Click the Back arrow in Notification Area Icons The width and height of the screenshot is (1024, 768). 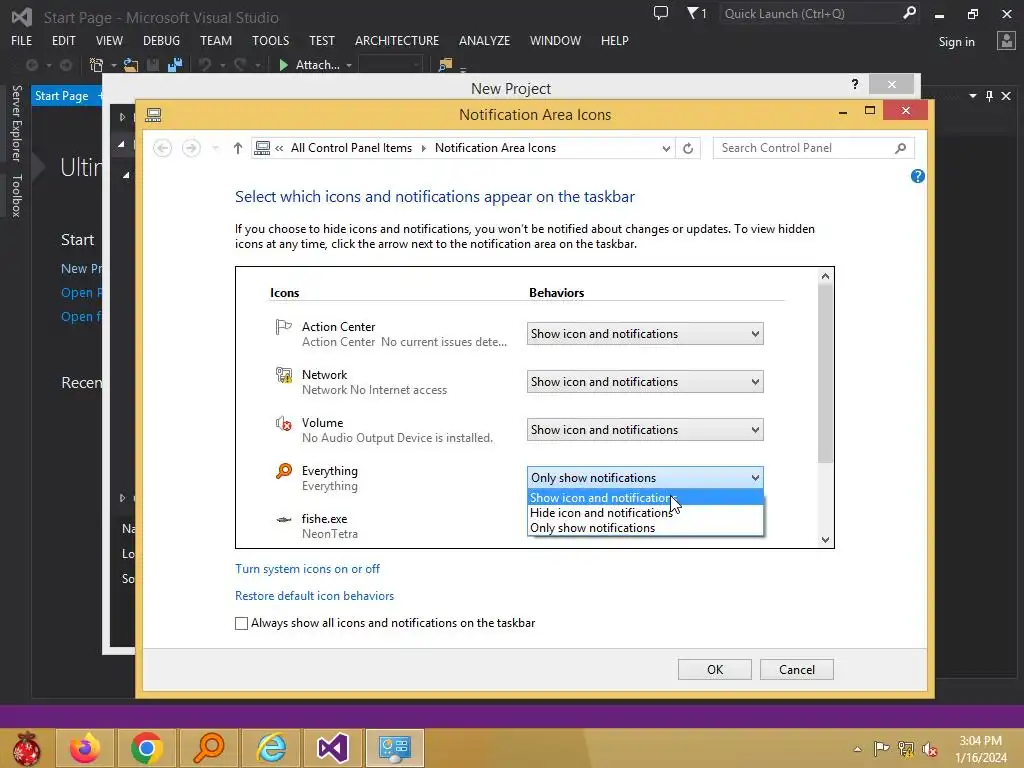pyautogui.click(x=163, y=148)
